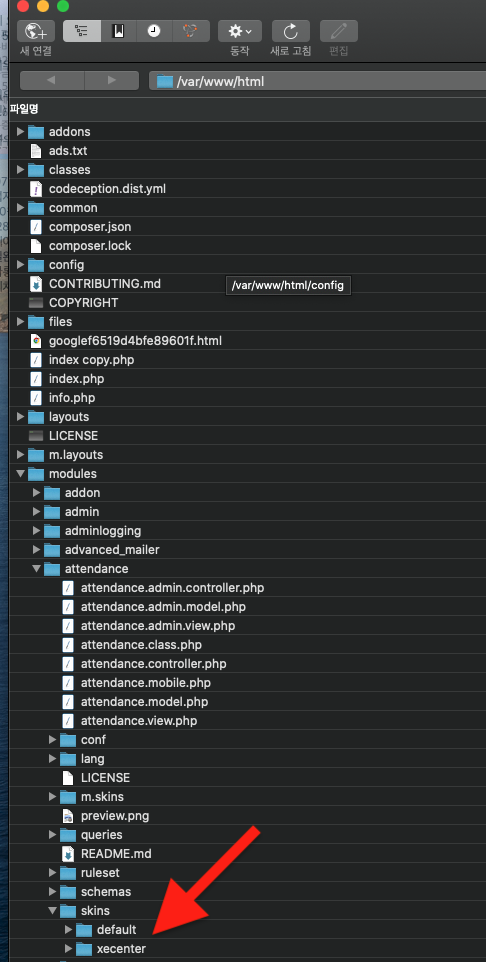486x962 pixels.
Task: Show the Bookmarks view
Action: click(118, 31)
